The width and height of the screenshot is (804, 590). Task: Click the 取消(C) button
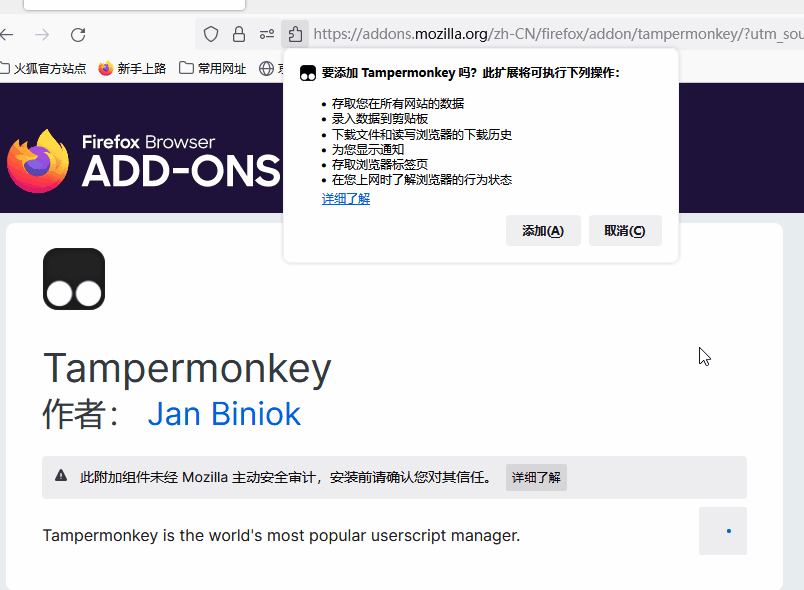[x=625, y=231]
